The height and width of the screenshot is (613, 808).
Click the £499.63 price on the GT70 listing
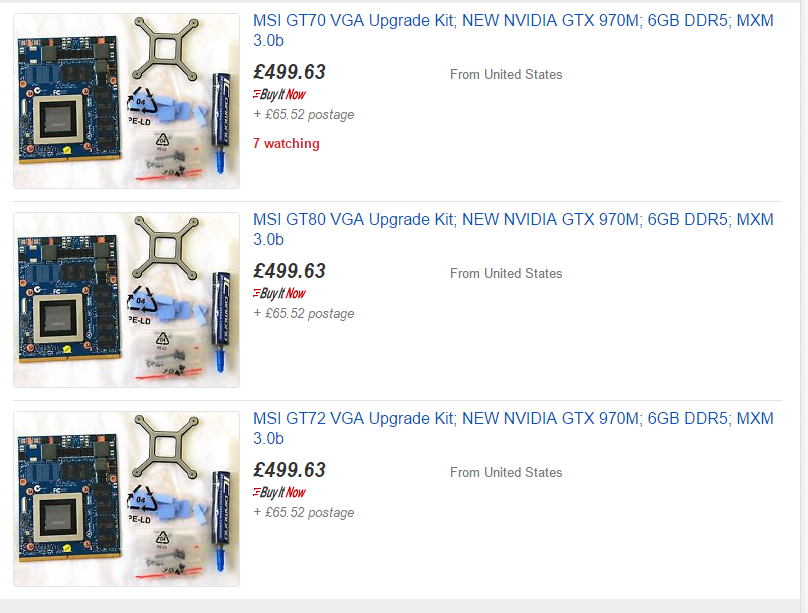289,72
